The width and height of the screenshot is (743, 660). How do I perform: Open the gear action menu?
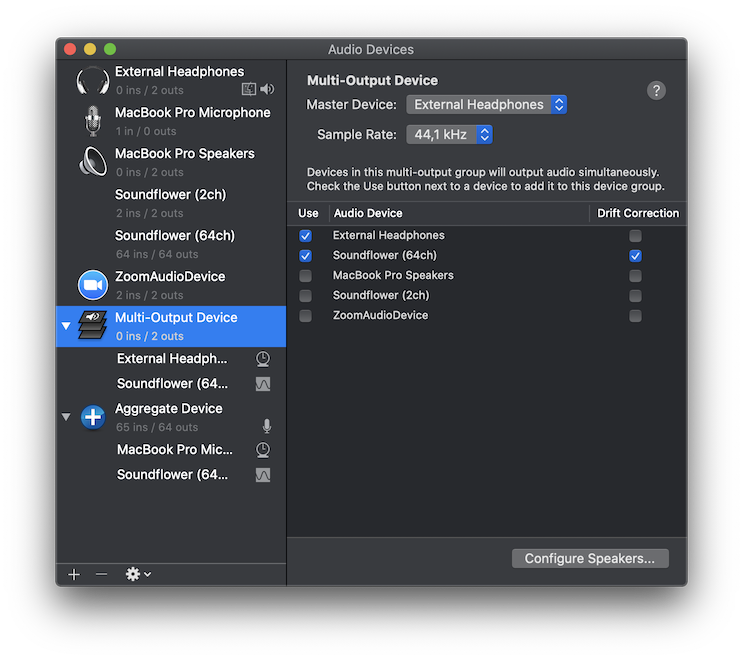point(138,574)
